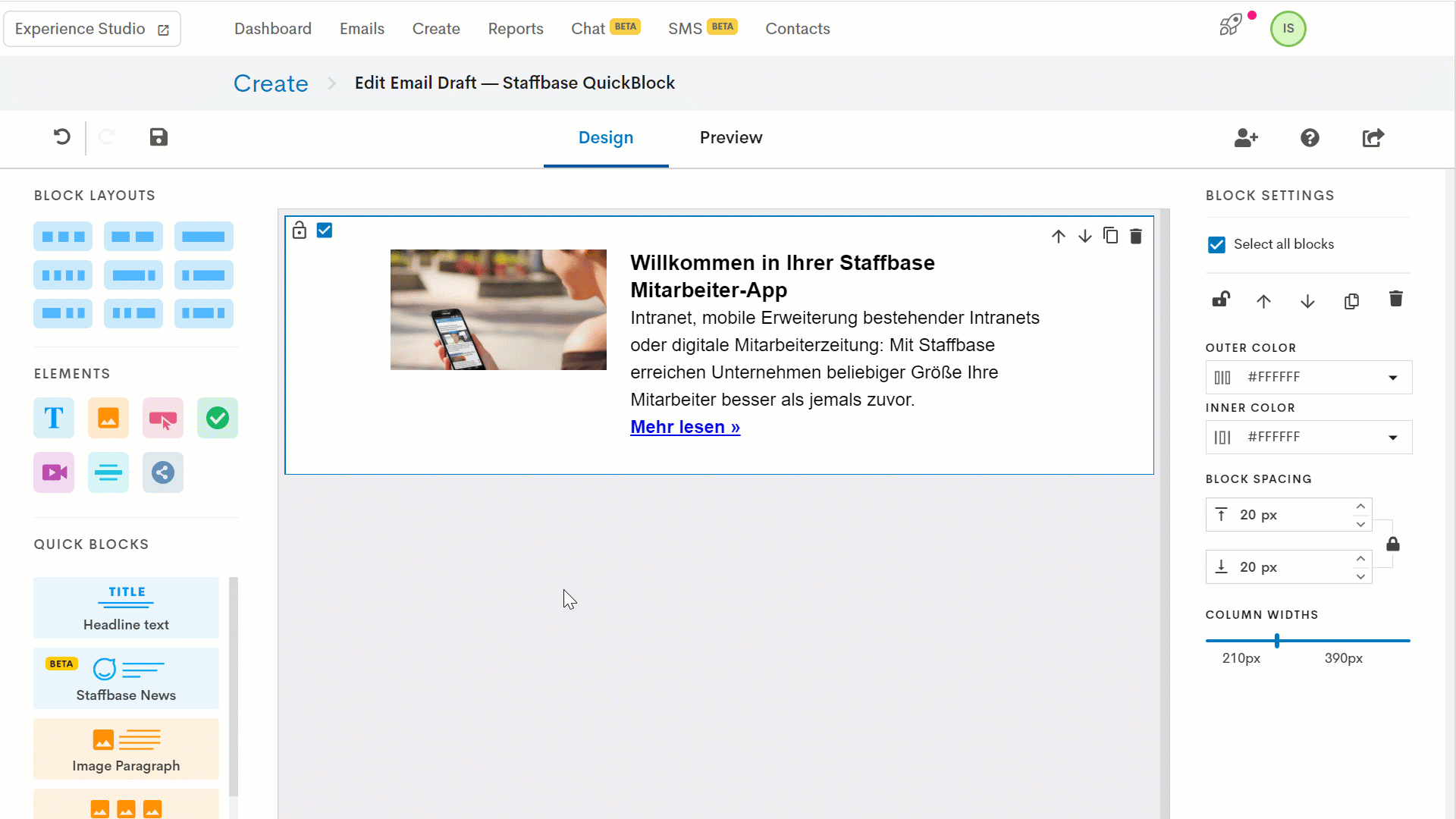This screenshot has height=819, width=1456.
Task: Open the IS user avatar menu
Action: (x=1288, y=29)
